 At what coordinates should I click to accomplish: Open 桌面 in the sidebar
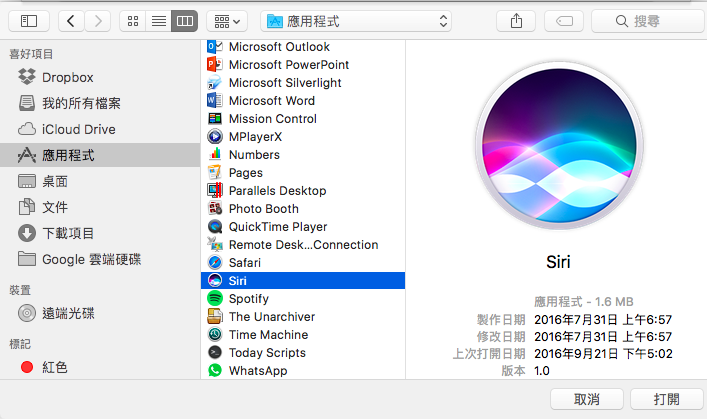(100, 181)
